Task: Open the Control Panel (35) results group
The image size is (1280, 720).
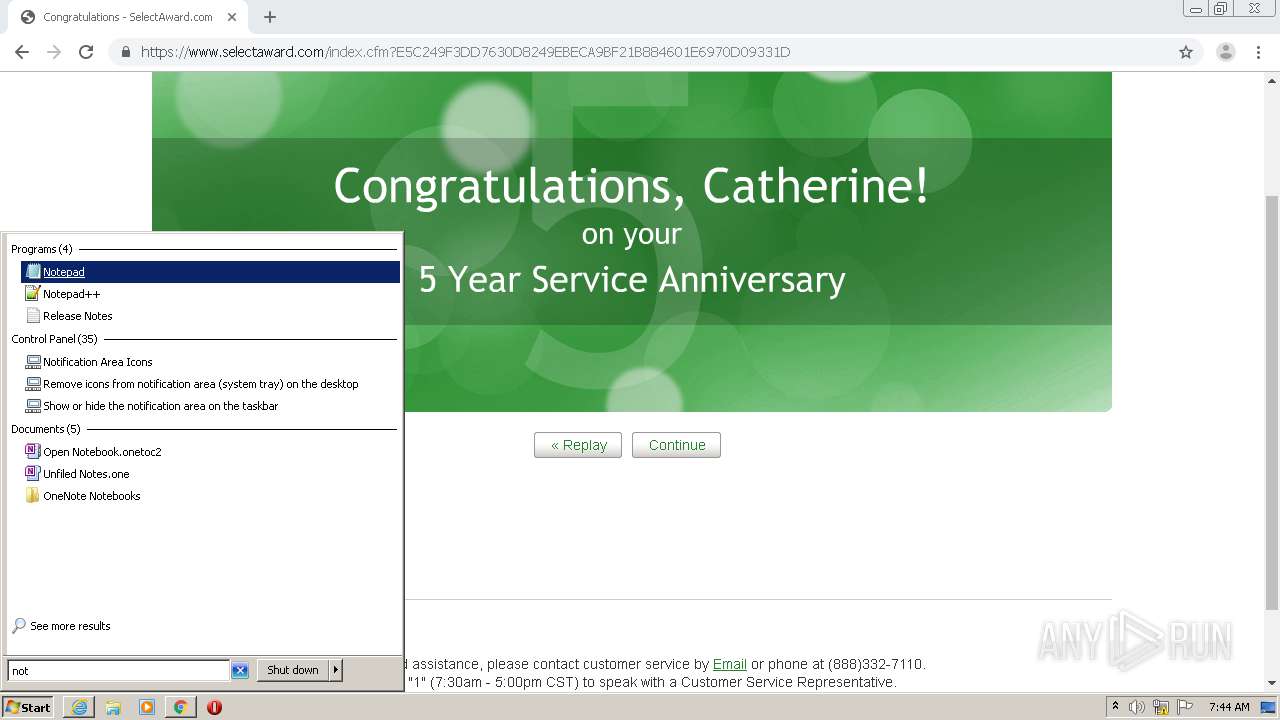Action: click(x=54, y=339)
